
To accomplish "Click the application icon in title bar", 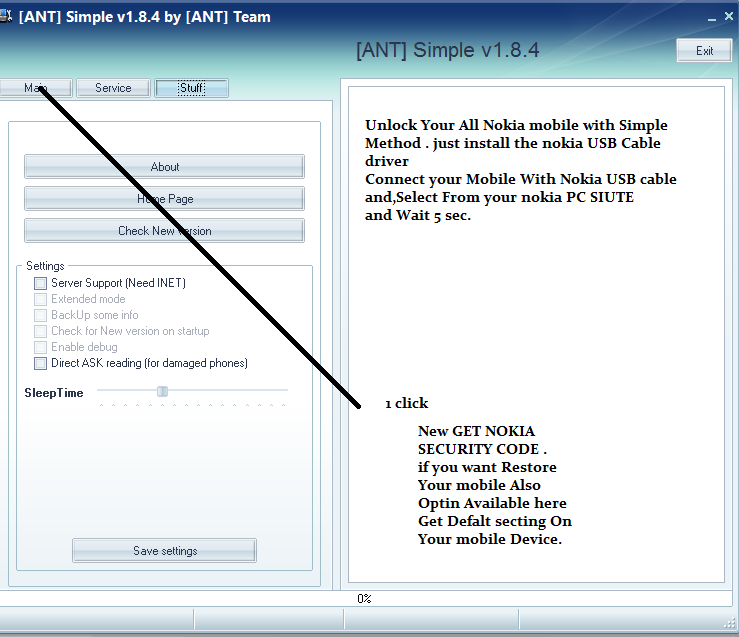I will click(6, 17).
